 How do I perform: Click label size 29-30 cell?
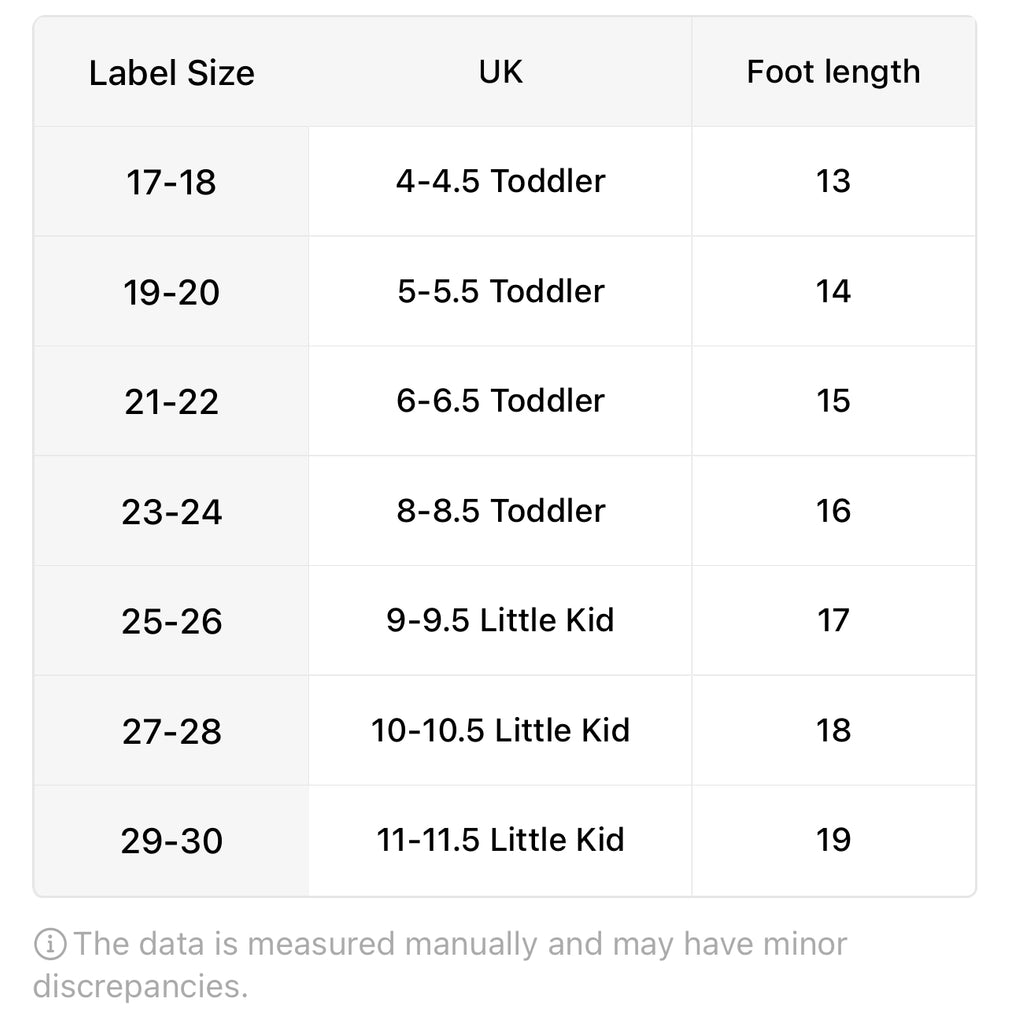tap(171, 840)
